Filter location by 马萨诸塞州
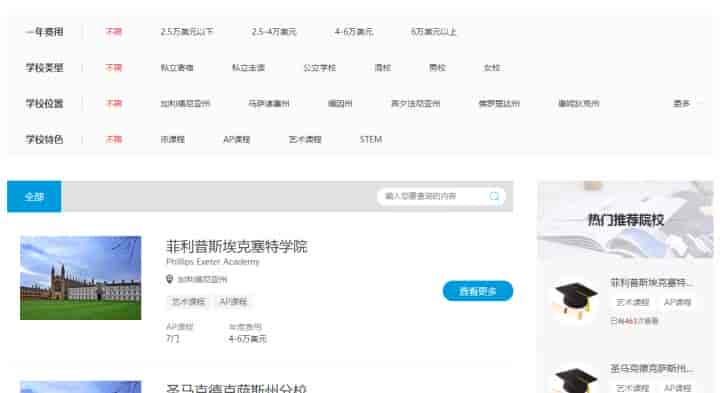The height and width of the screenshot is (393, 720). pyautogui.click(x=269, y=103)
